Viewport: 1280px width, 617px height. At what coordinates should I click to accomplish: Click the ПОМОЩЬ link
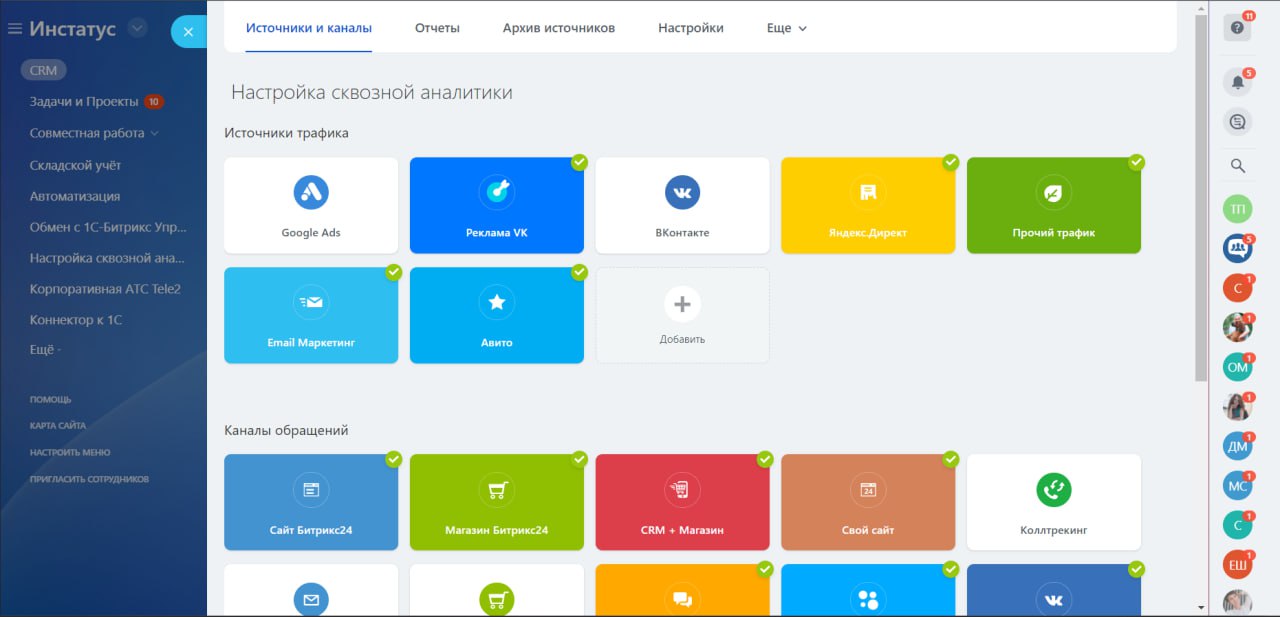pyautogui.click(x=51, y=399)
